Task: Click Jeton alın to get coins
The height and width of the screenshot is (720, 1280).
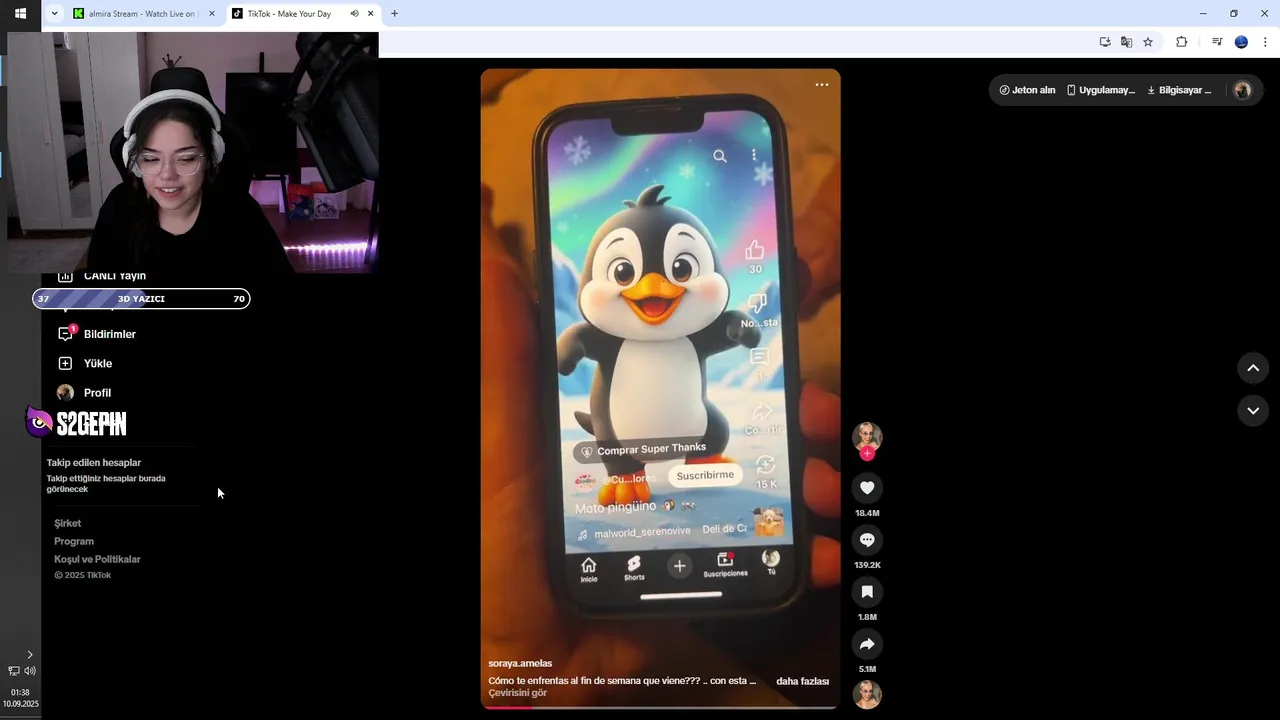Action: pos(1027,90)
